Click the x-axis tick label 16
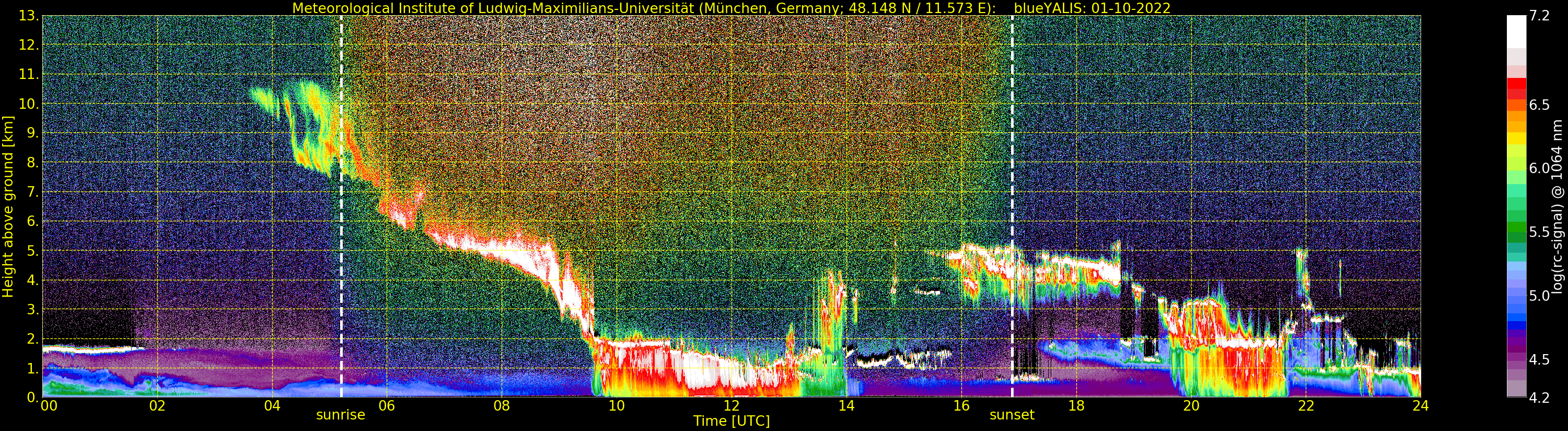The width and height of the screenshot is (1568, 431). pos(961,405)
